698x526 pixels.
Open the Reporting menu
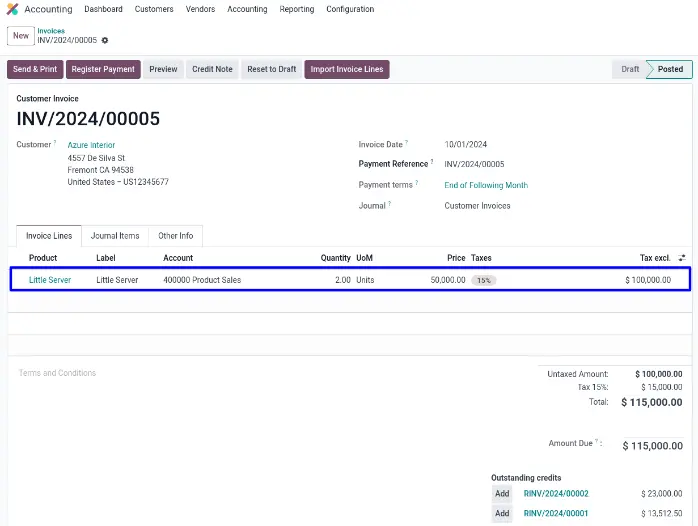[x=296, y=9]
